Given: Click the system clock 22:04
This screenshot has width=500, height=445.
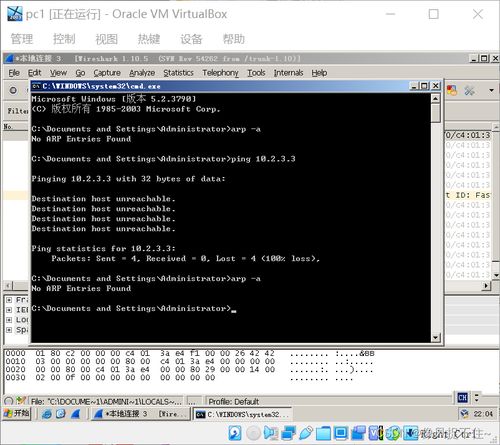Looking at the screenshot, I should click(483, 414).
